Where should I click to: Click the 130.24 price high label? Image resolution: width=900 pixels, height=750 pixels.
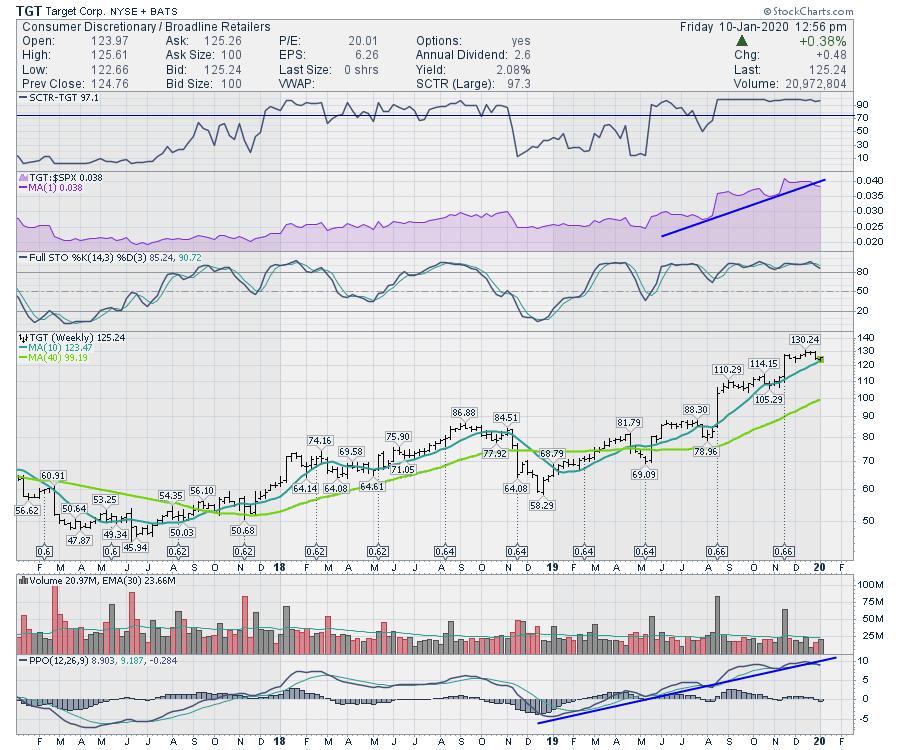805,340
